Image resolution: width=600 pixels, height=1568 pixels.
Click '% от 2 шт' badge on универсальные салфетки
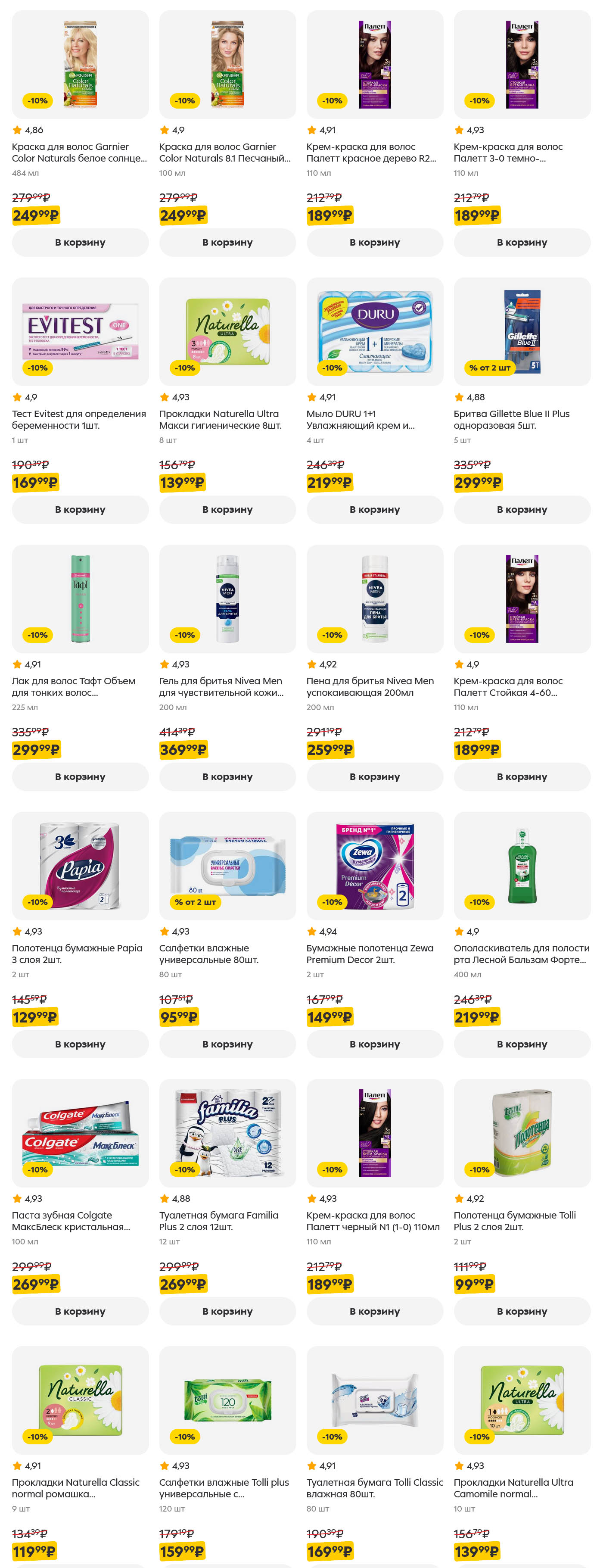coord(195,902)
